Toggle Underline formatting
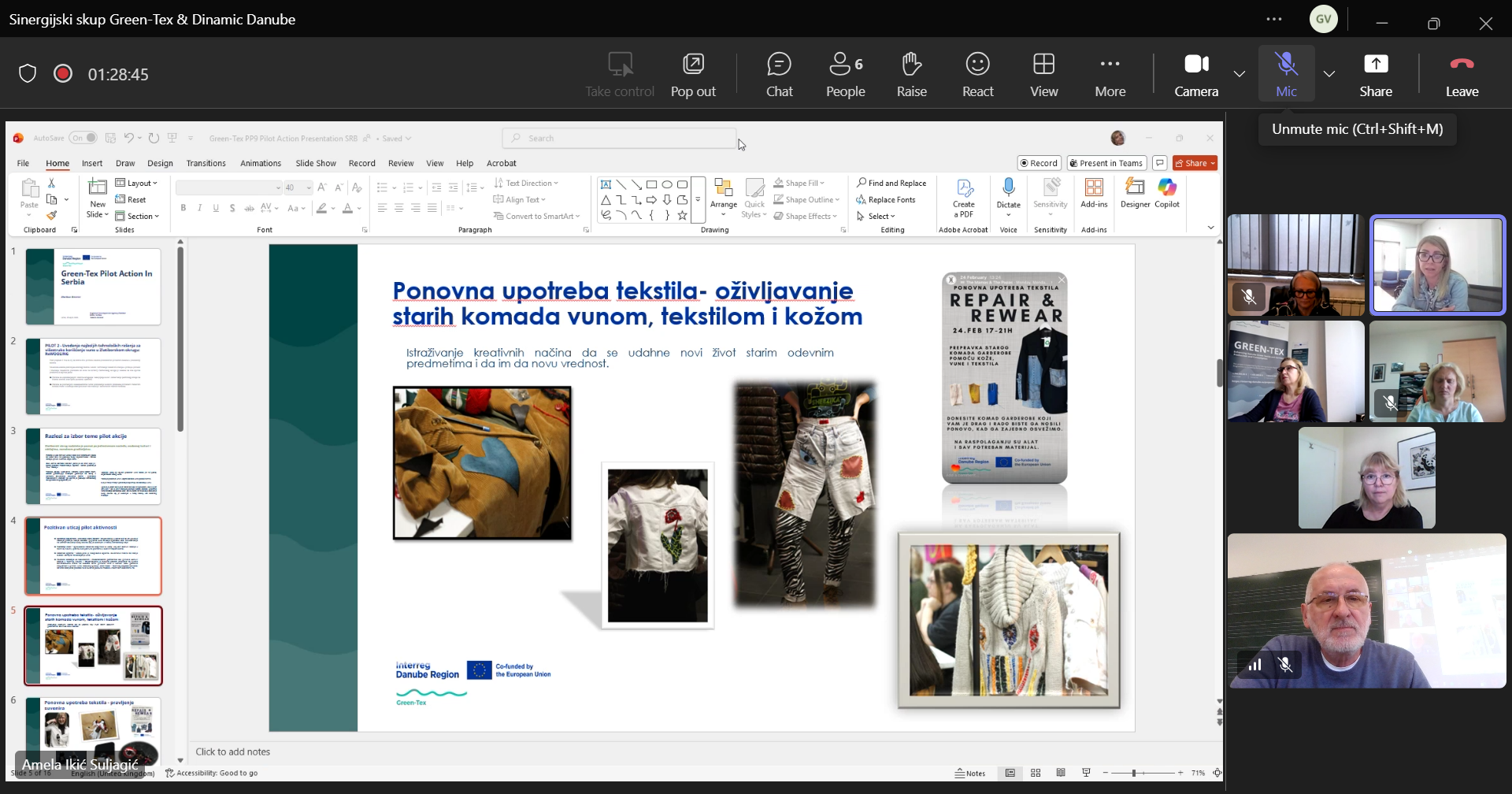 click(216, 208)
